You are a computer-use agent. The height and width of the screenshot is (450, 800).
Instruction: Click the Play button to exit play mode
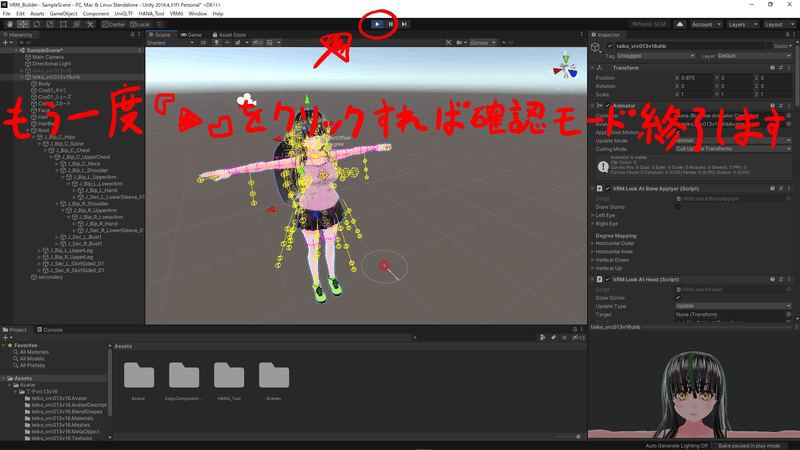[x=377, y=24]
